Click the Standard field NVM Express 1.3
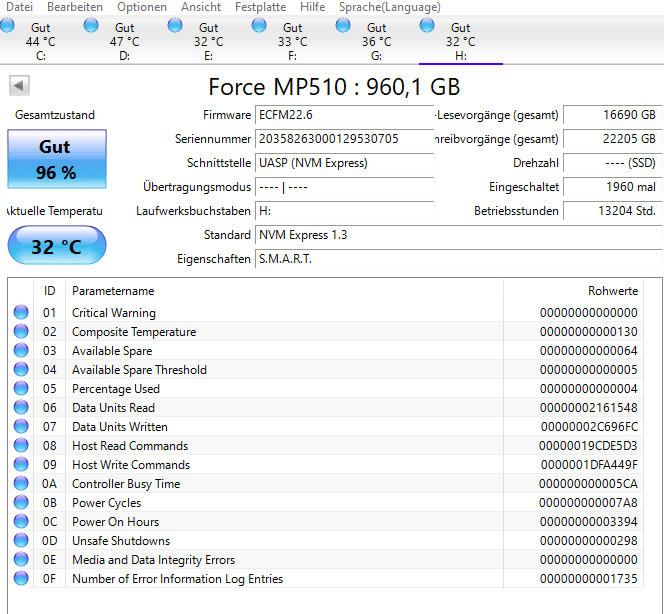The height and width of the screenshot is (614, 664). (x=459, y=235)
